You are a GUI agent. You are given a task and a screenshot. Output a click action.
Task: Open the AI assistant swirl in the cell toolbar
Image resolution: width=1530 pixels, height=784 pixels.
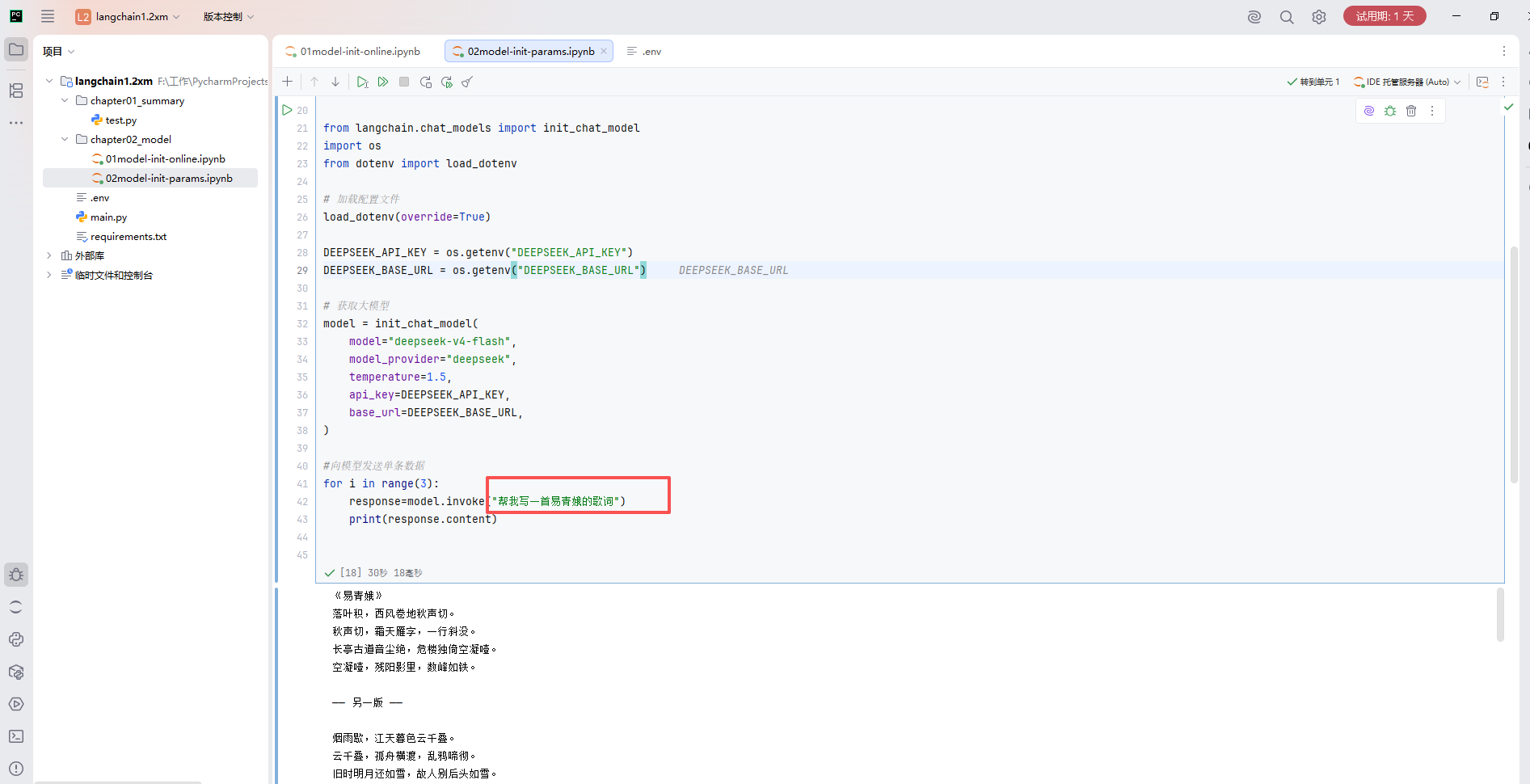[1369, 111]
